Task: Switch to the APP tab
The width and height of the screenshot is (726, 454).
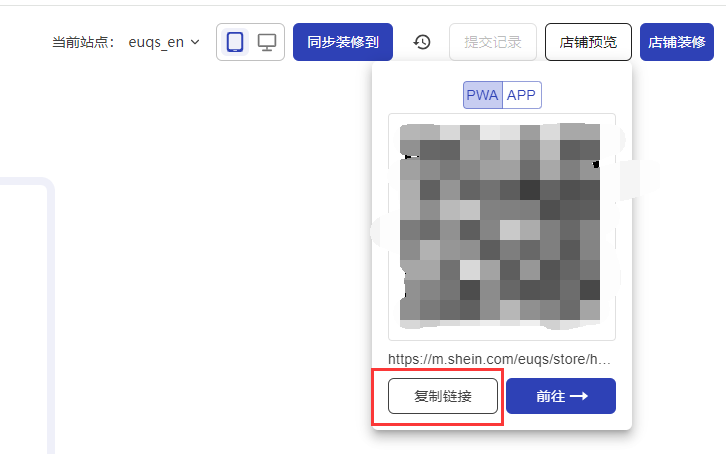Action: pyautogui.click(x=521, y=95)
